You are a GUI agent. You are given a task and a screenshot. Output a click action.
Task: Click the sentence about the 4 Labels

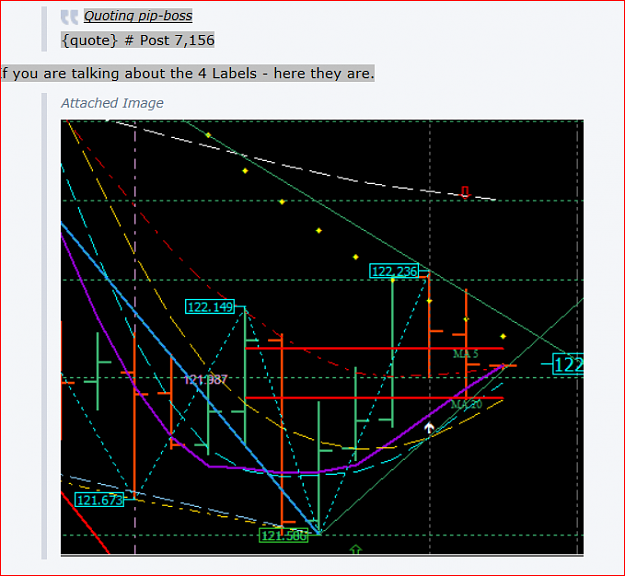point(187,73)
